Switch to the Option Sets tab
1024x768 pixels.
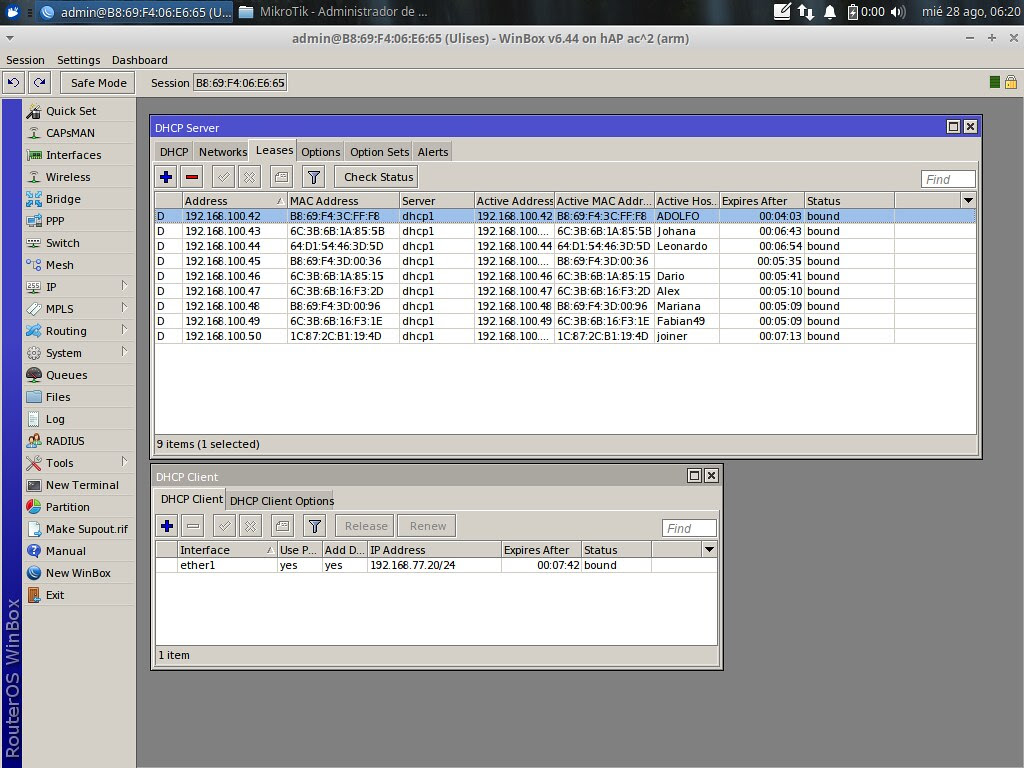(x=379, y=152)
